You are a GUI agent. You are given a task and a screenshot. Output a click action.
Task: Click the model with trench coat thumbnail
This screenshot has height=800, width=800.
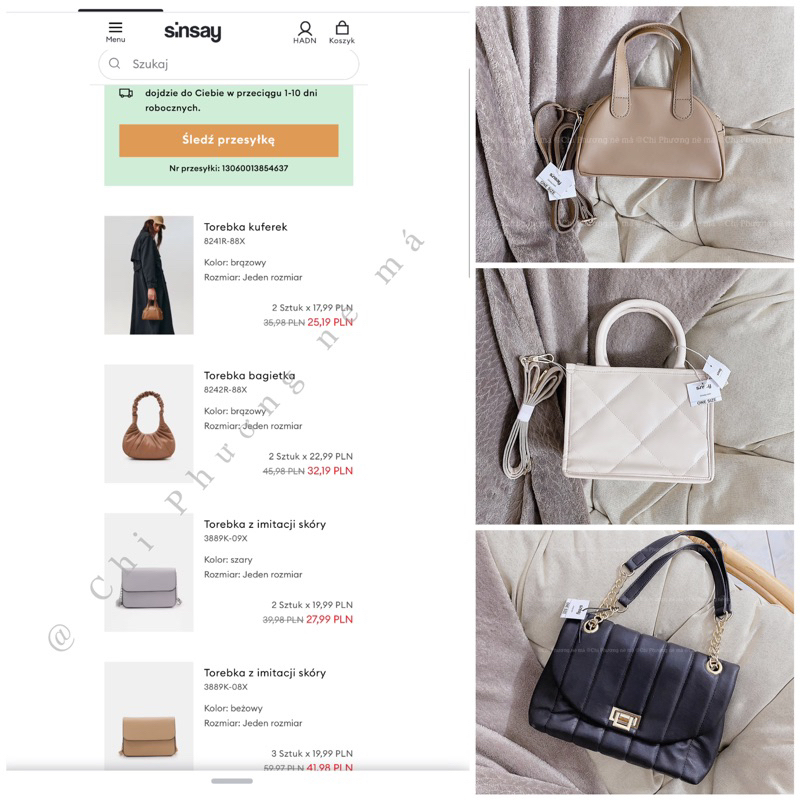point(149,275)
